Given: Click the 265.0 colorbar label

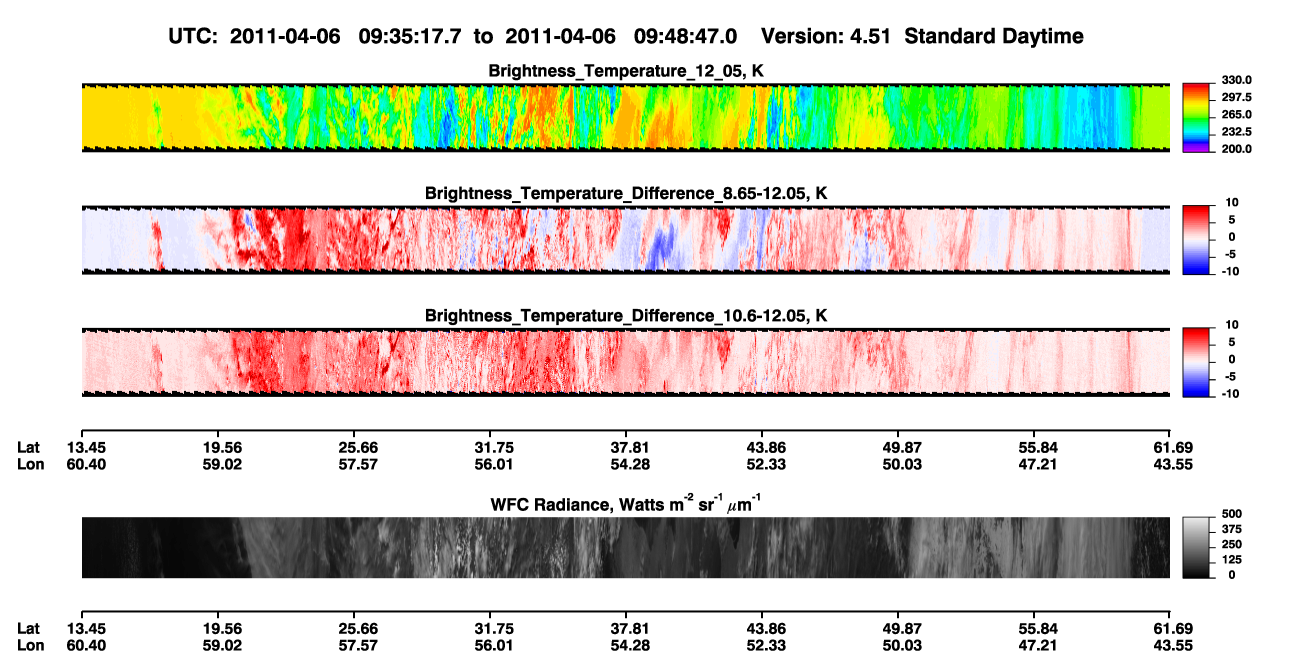Looking at the screenshot, I should pos(1236,114).
